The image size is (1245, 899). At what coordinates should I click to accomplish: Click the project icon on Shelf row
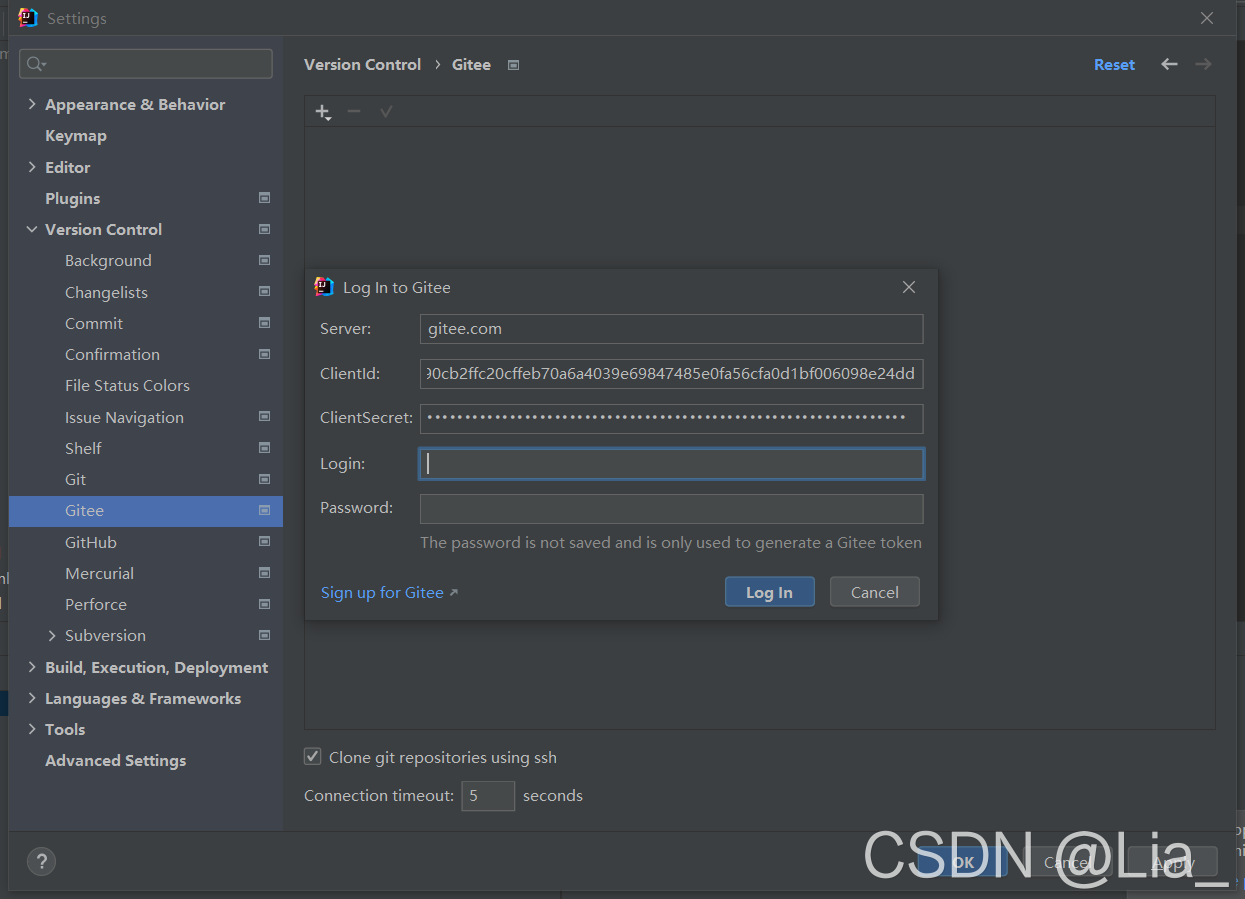tap(264, 448)
